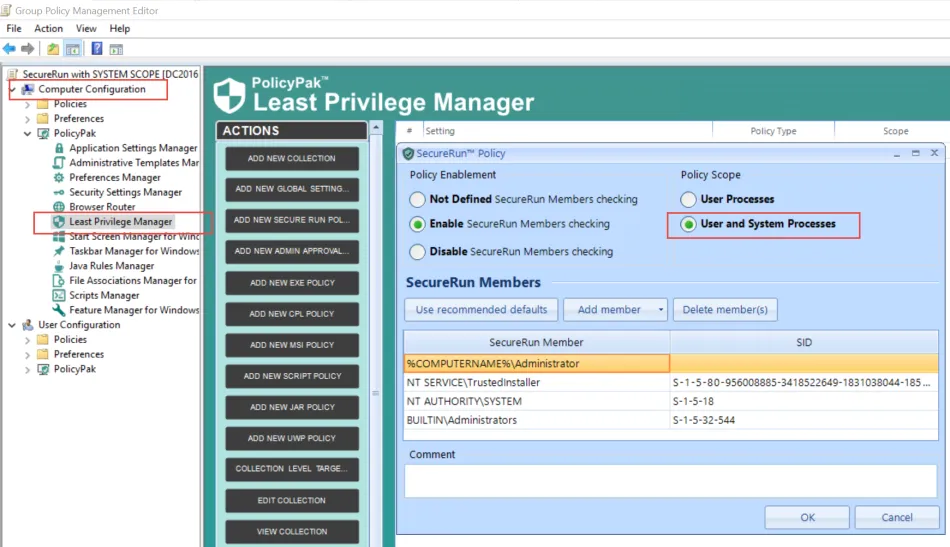Open the Add member dropdown arrow
This screenshot has width=950, height=547.
[x=660, y=310]
